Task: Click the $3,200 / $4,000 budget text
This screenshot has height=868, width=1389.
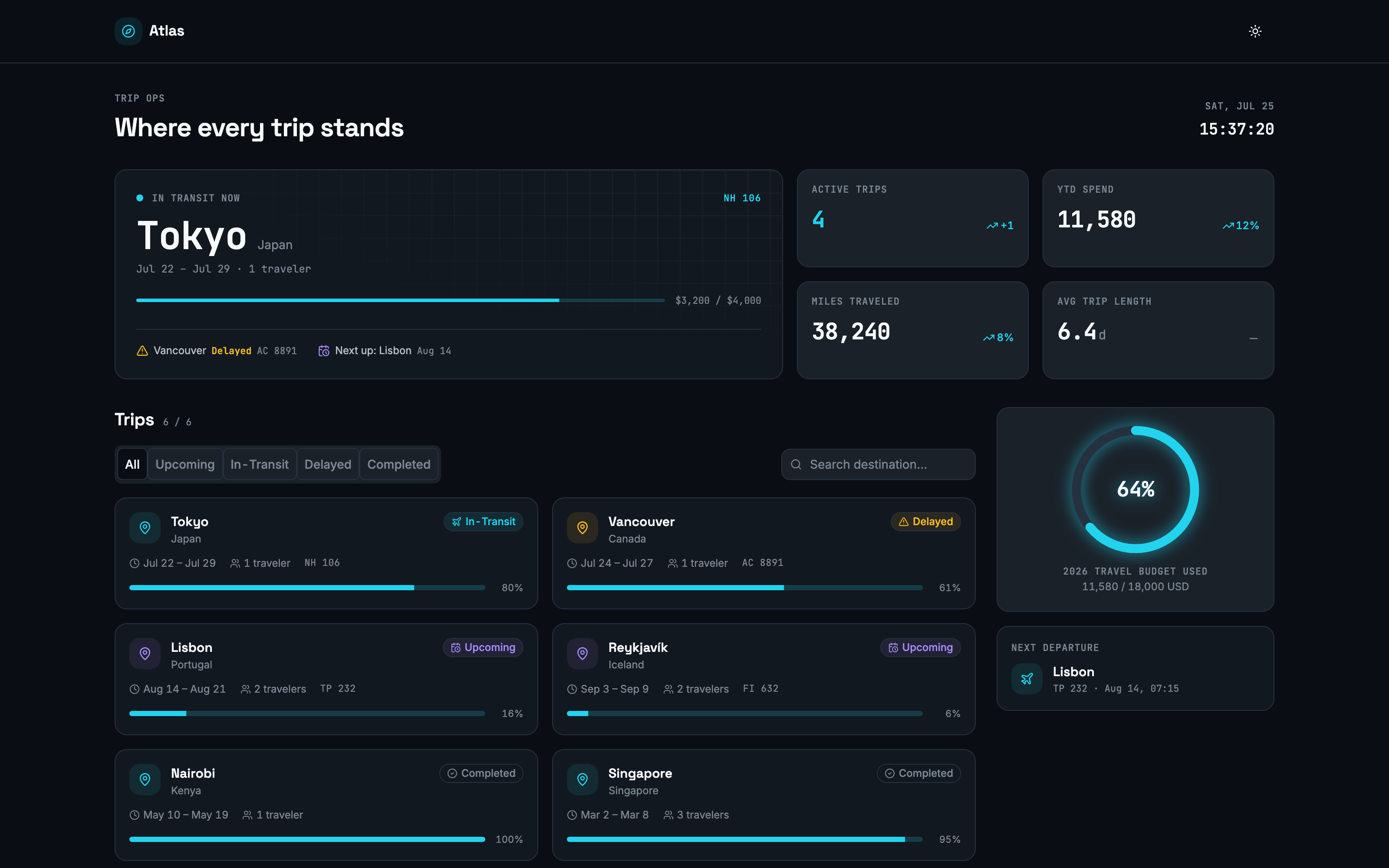Action: point(718,300)
